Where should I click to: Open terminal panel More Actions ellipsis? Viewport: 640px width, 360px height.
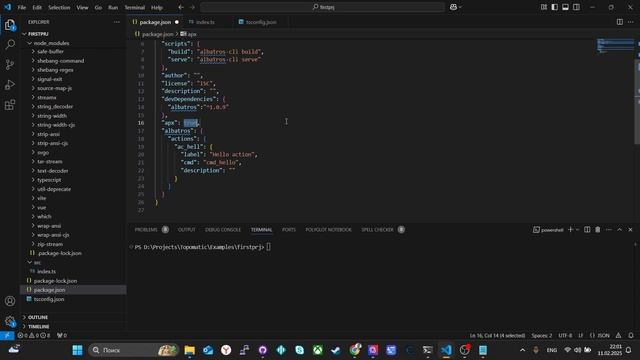(x=609, y=230)
